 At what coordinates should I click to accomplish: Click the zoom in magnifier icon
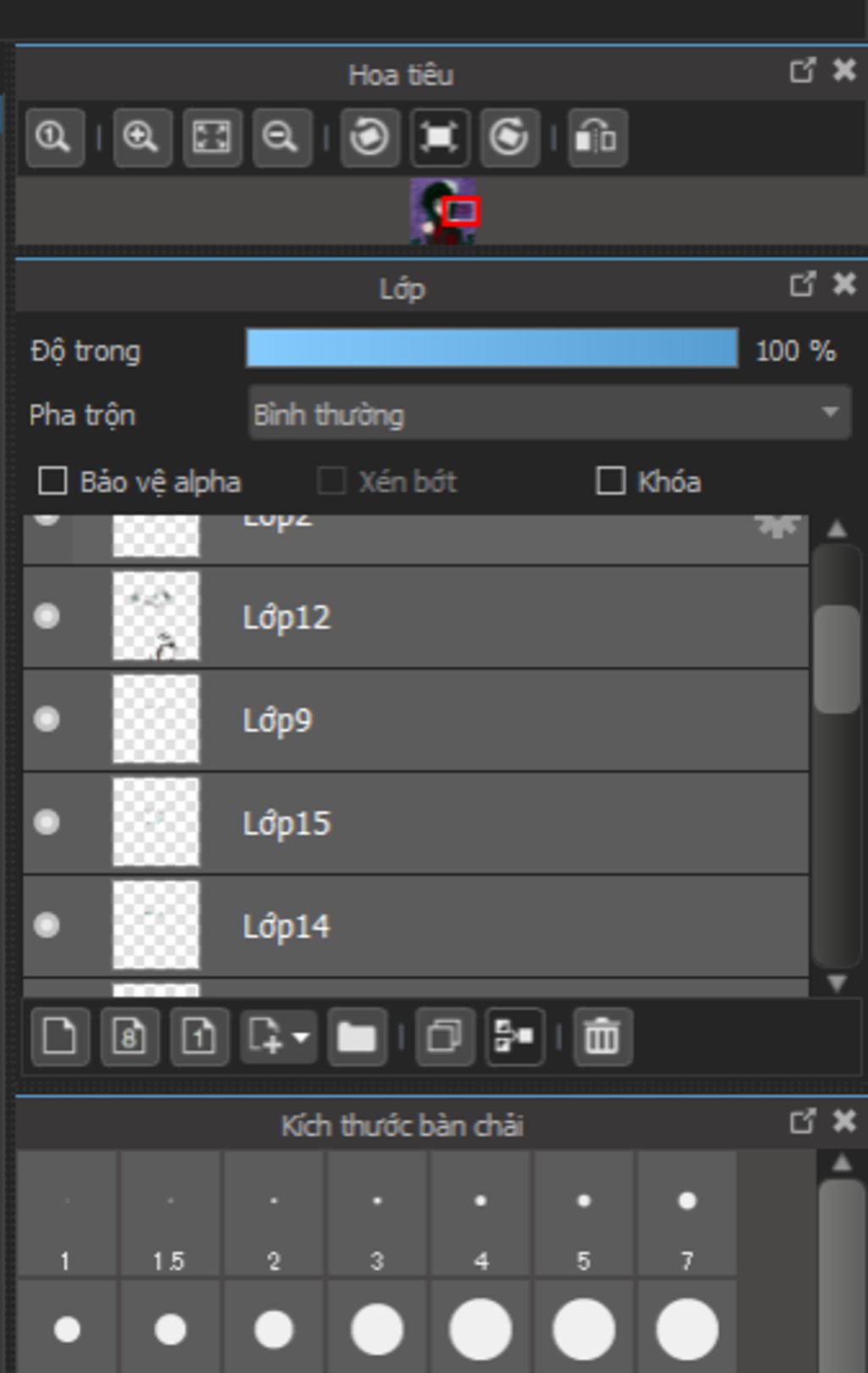tap(142, 137)
